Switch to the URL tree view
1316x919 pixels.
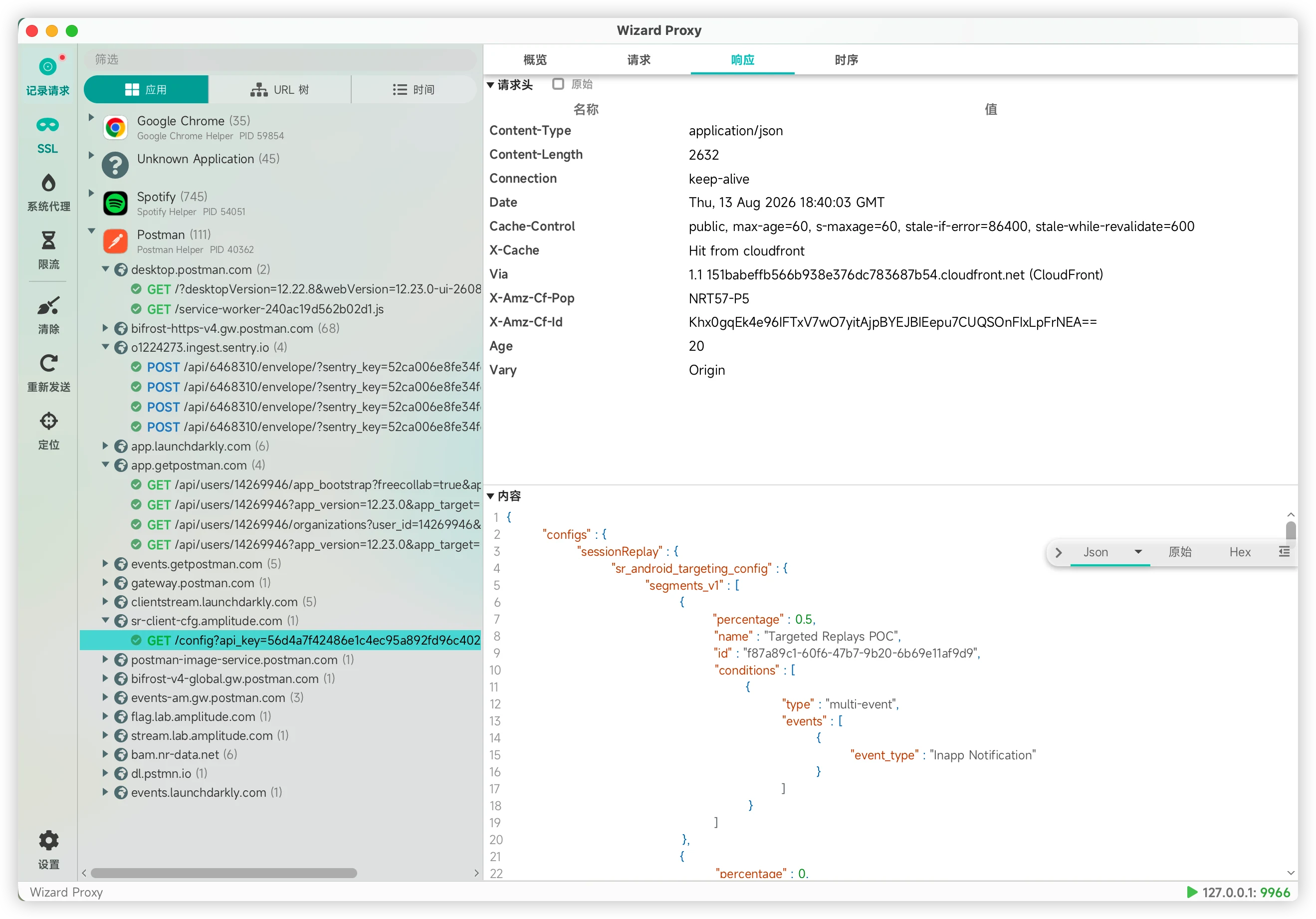coord(280,89)
